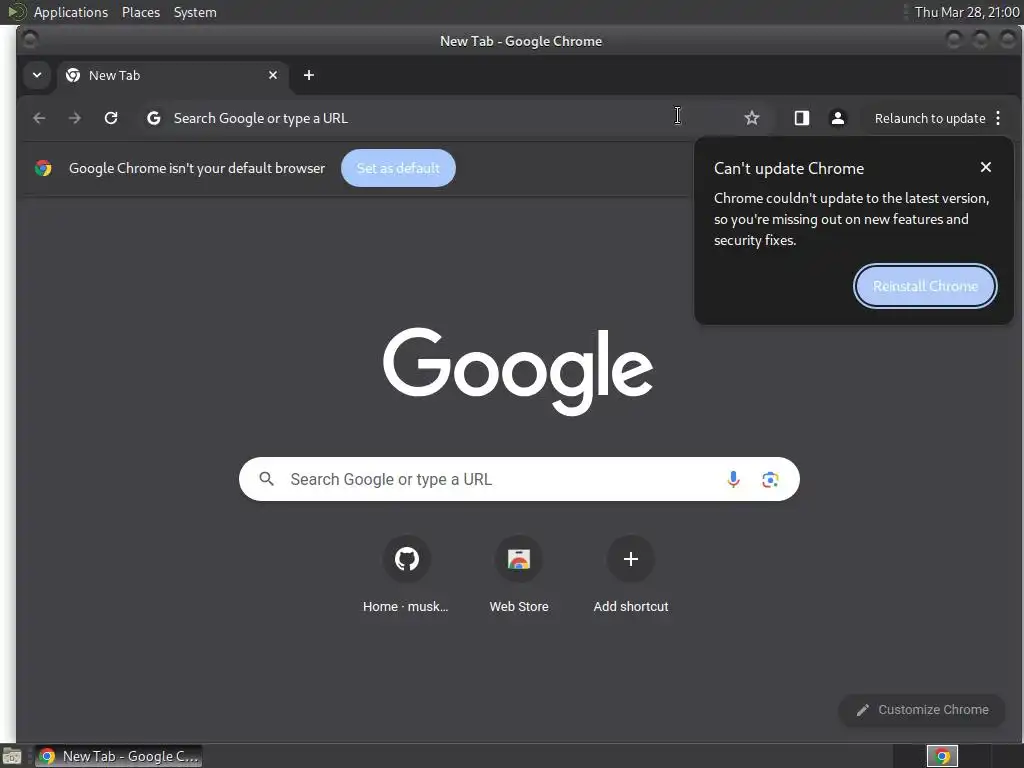Bookmark this tab with the star icon
The width and height of the screenshot is (1024, 768).
752,118
